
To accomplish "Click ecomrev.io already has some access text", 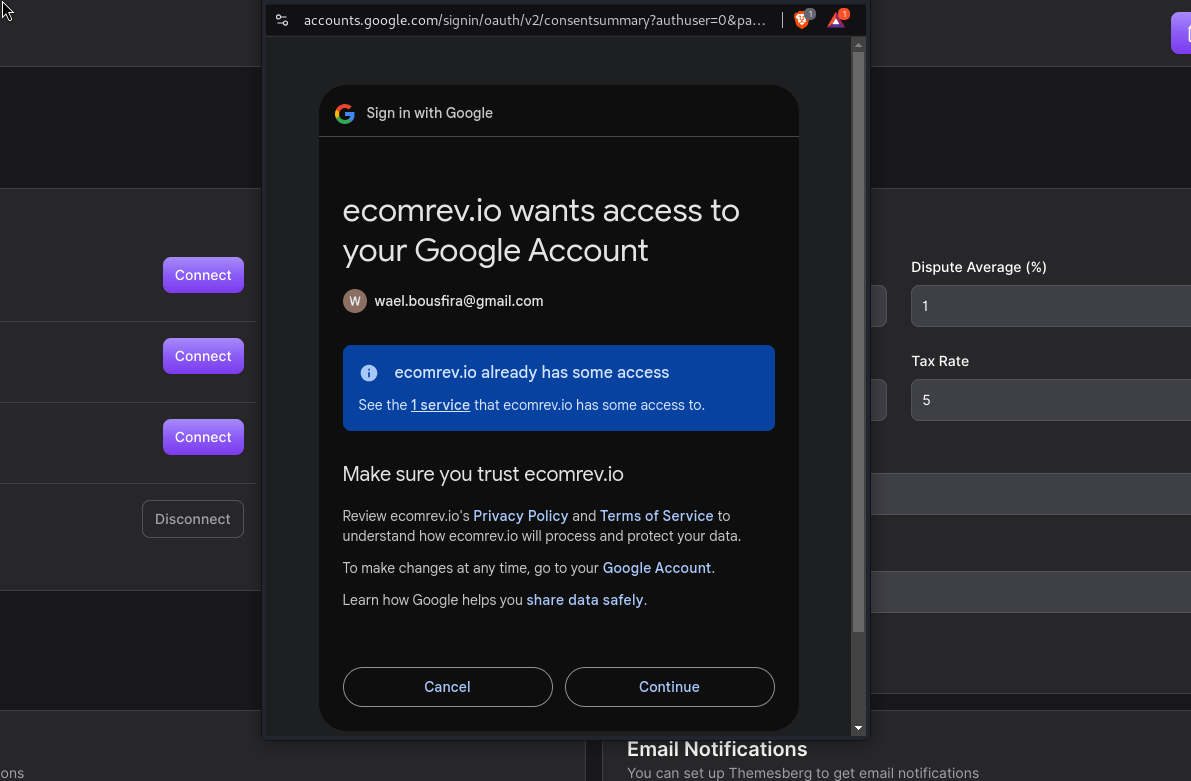I will tap(532, 372).
